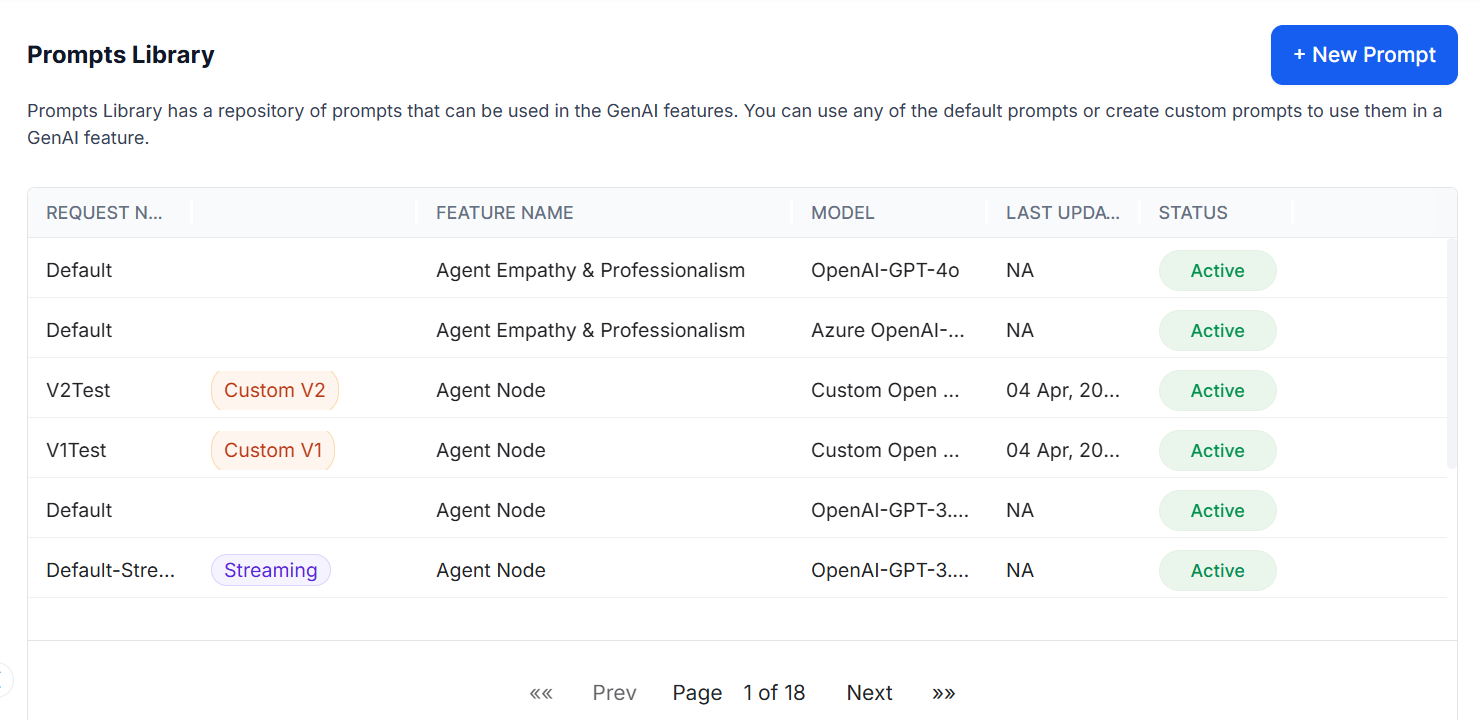Sort by the Status column header

1193,213
